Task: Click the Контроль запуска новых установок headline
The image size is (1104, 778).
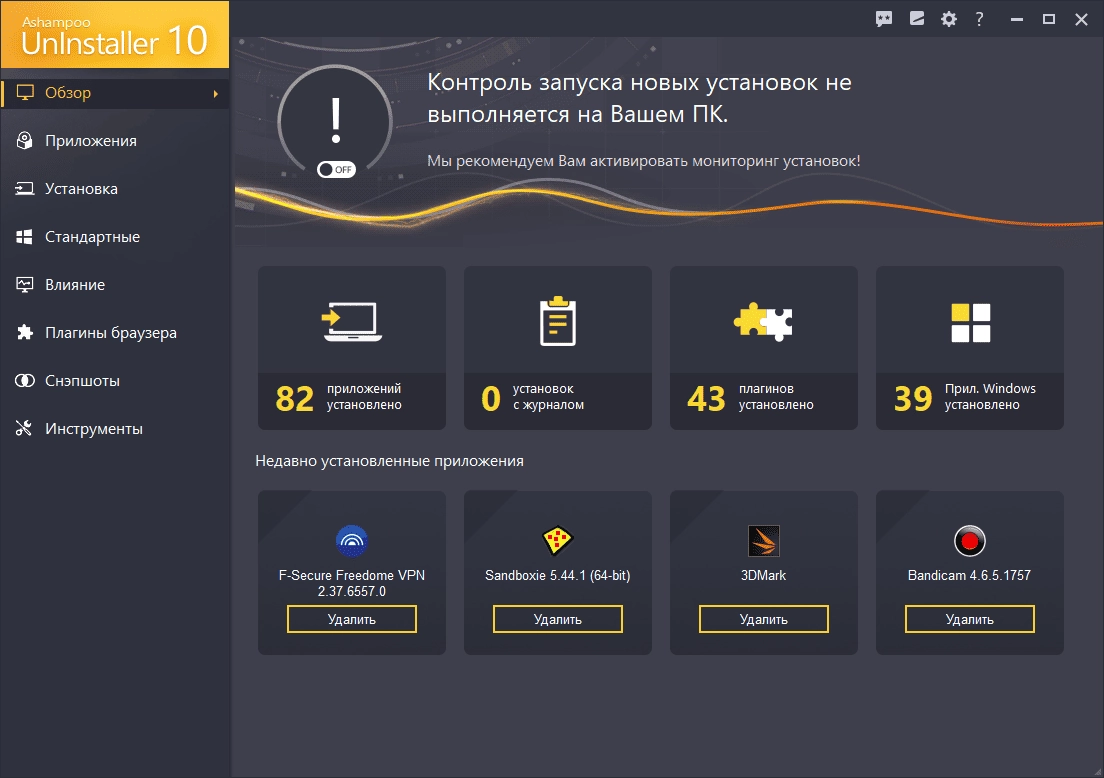Action: click(x=639, y=98)
